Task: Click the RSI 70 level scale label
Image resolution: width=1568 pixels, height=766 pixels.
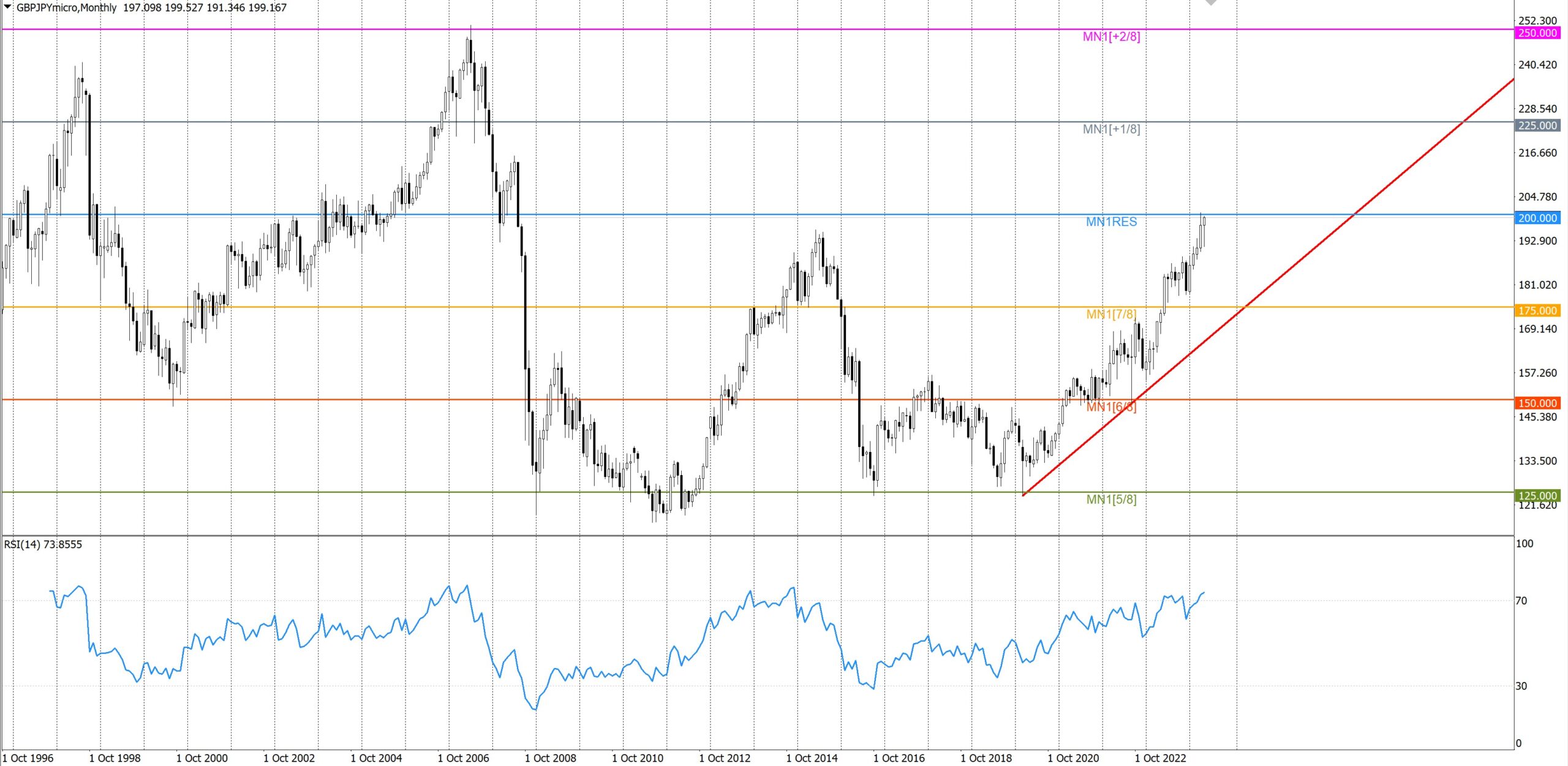Action: pos(1521,601)
